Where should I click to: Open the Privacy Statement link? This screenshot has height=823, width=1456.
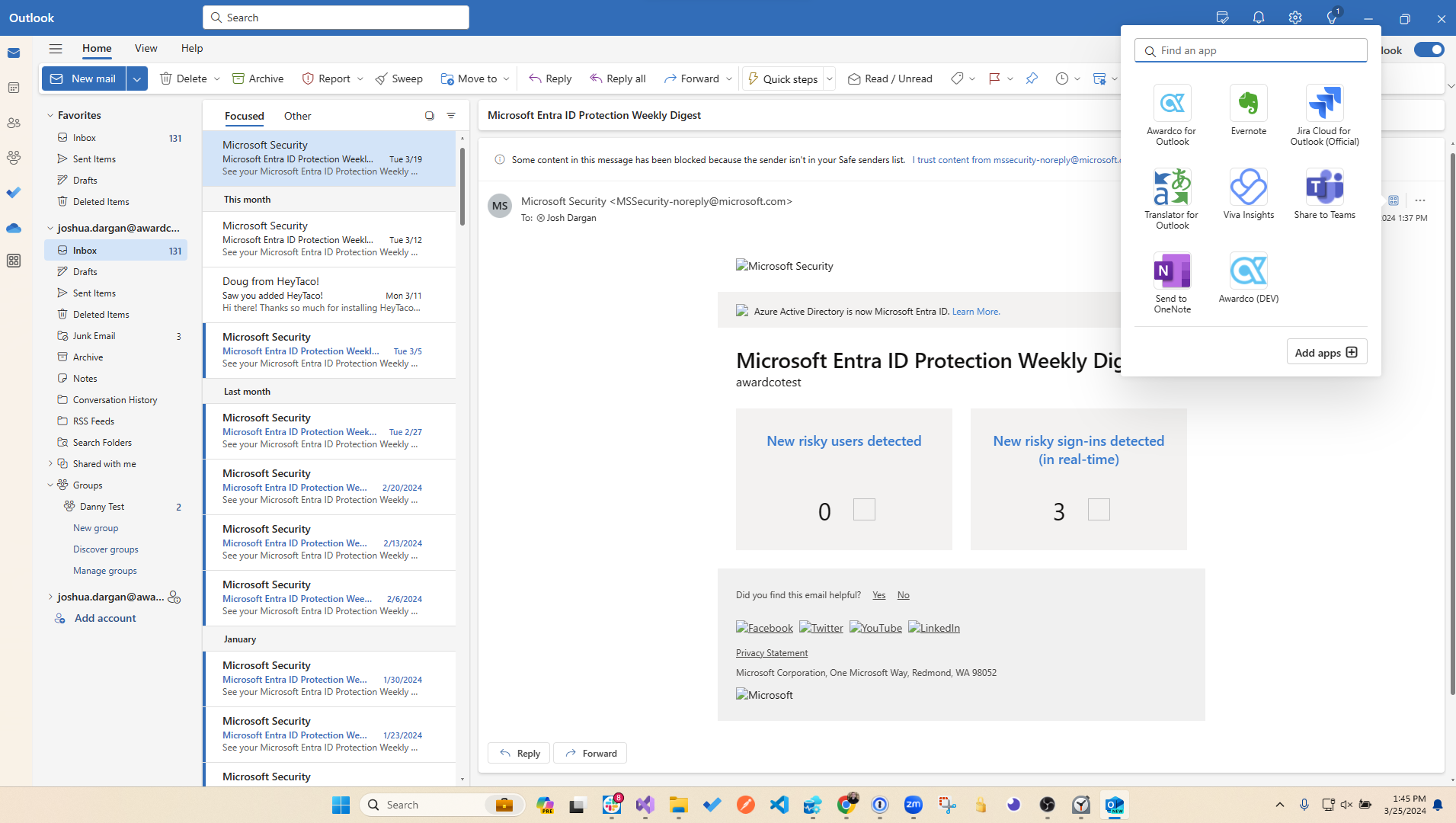(771, 652)
